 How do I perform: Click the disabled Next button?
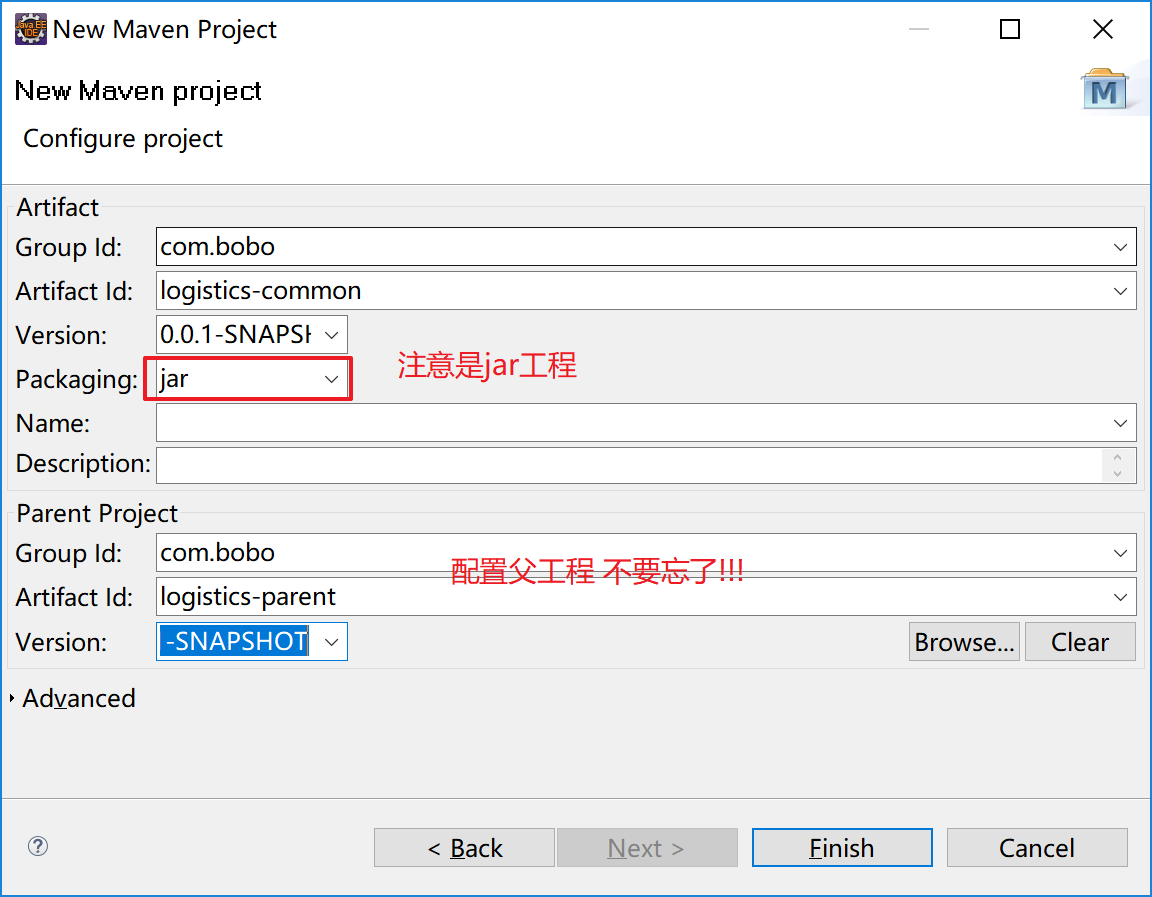coord(647,848)
